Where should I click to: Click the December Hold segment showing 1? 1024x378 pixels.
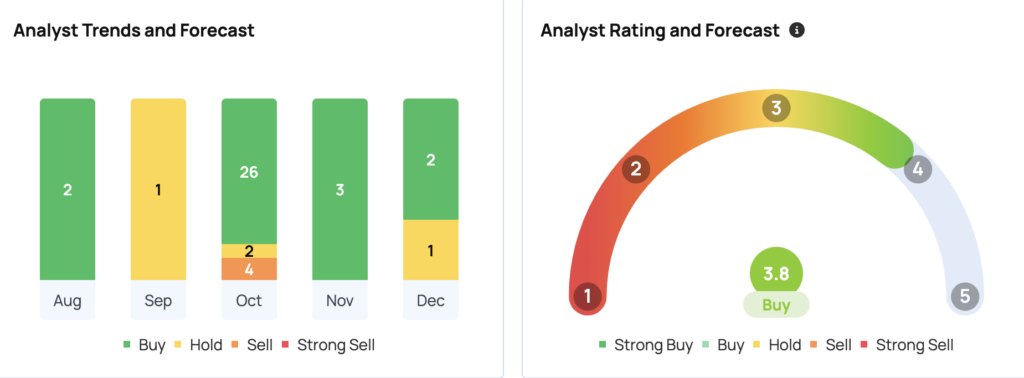430,250
